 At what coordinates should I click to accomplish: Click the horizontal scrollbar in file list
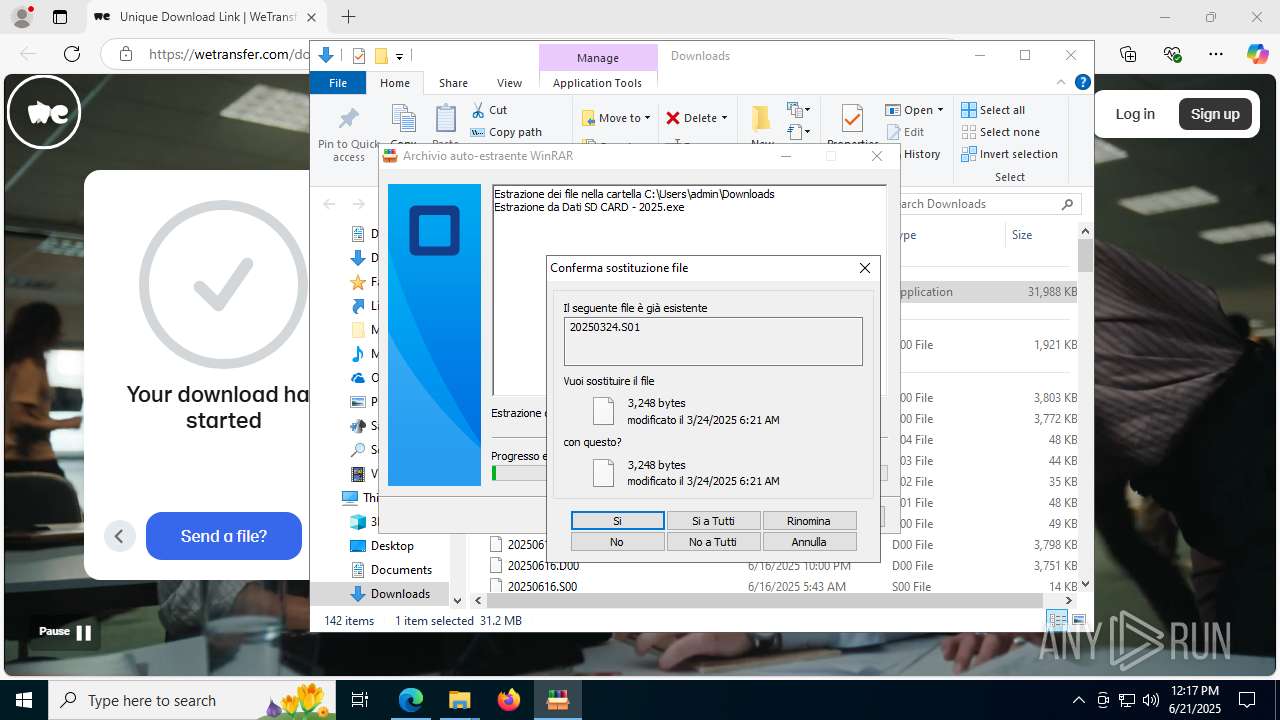(765, 601)
